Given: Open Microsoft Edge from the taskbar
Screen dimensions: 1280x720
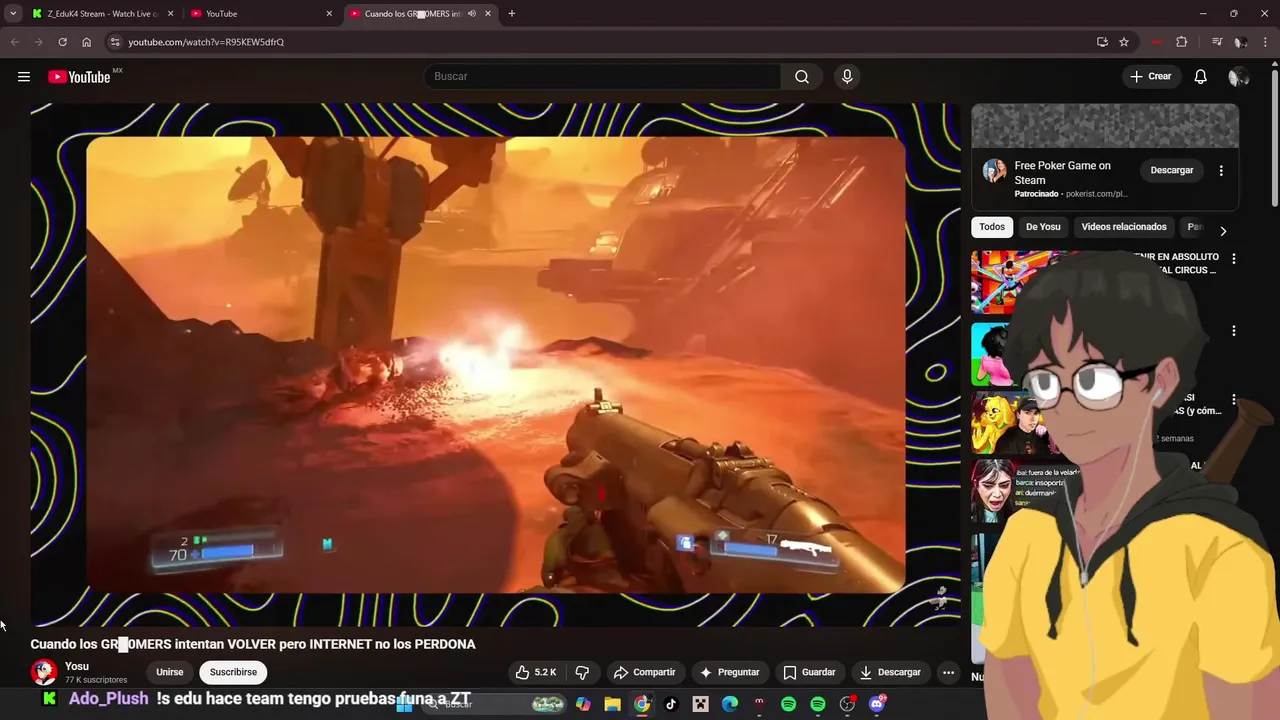Looking at the screenshot, I should pyautogui.click(x=730, y=704).
